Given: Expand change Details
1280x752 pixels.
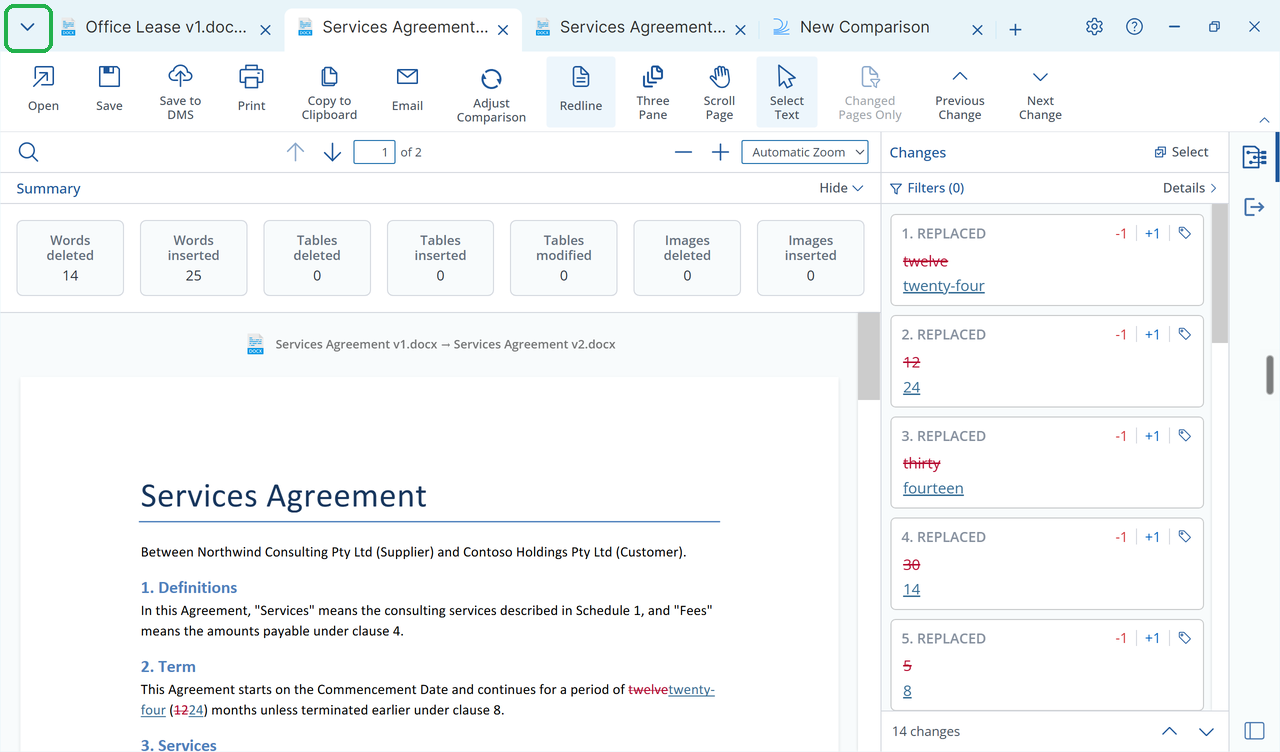Looking at the screenshot, I should (x=1190, y=188).
